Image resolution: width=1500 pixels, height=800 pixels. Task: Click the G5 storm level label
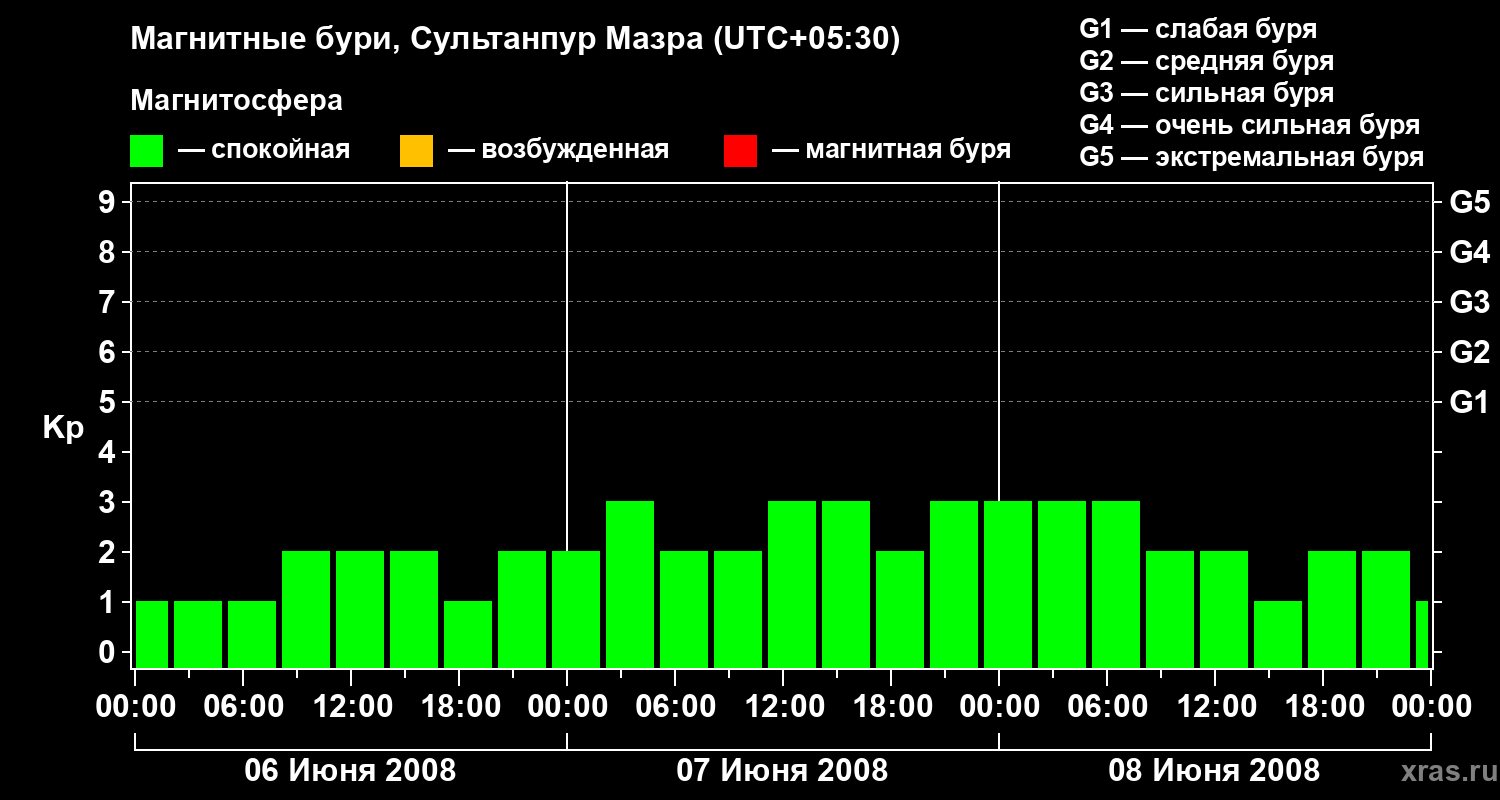click(1469, 202)
